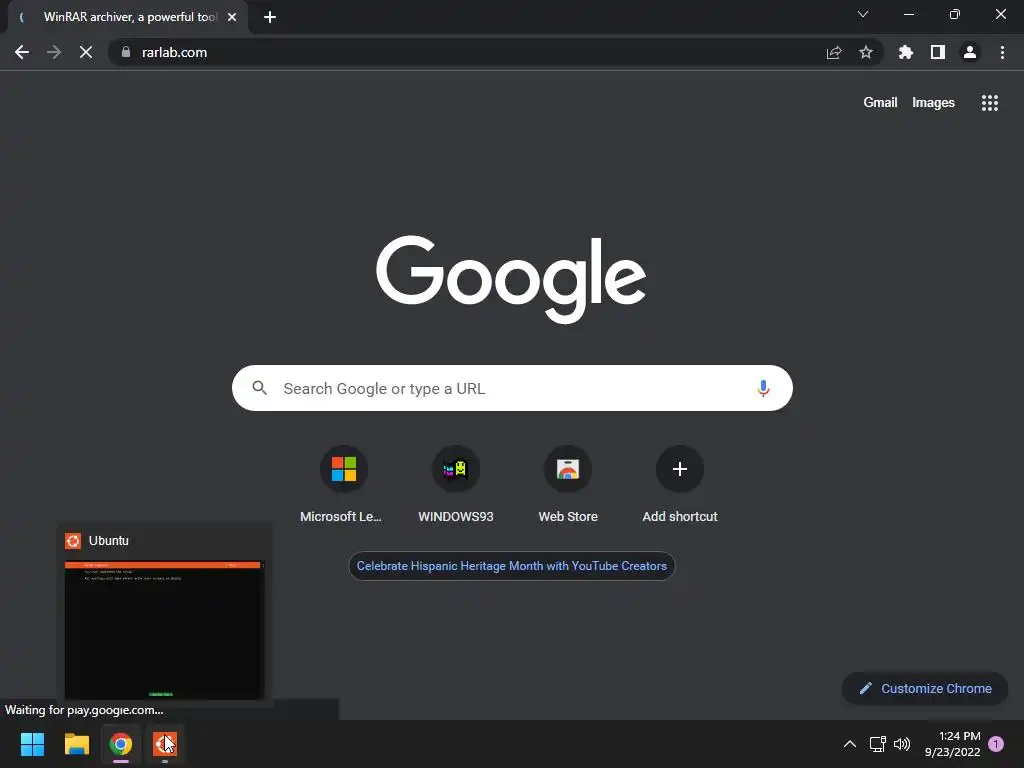Open the Chrome profile avatar

click(970, 52)
